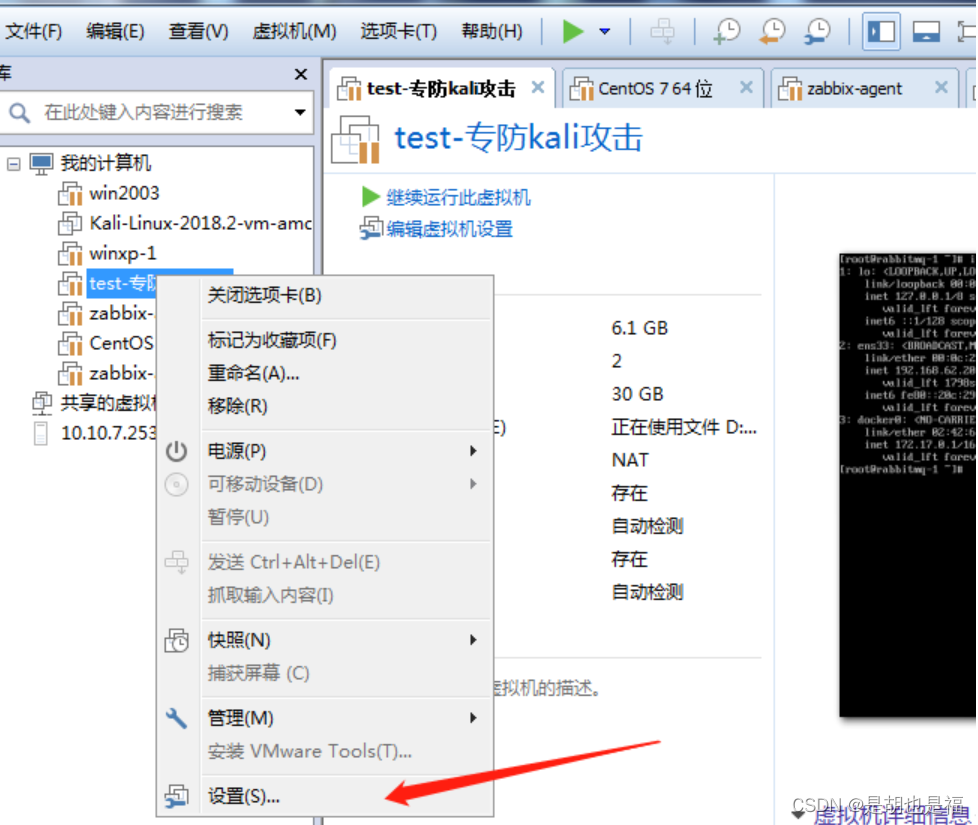The width and height of the screenshot is (978, 825).
Task: Expand the 管理(M) submenu
Action: 347,718
